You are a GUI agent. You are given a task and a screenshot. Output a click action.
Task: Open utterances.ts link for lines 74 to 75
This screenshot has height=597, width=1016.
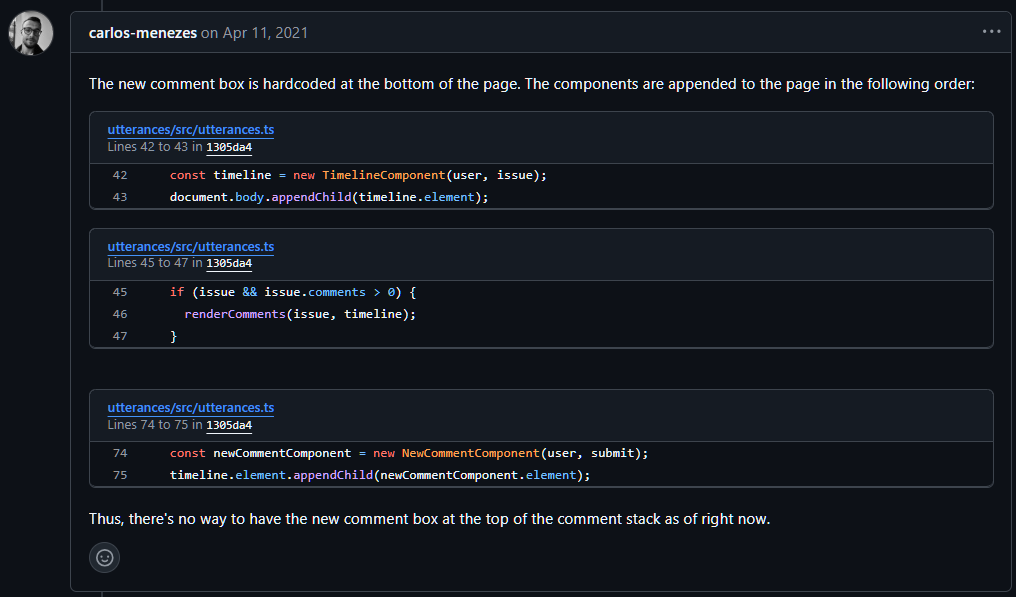pyautogui.click(x=190, y=408)
